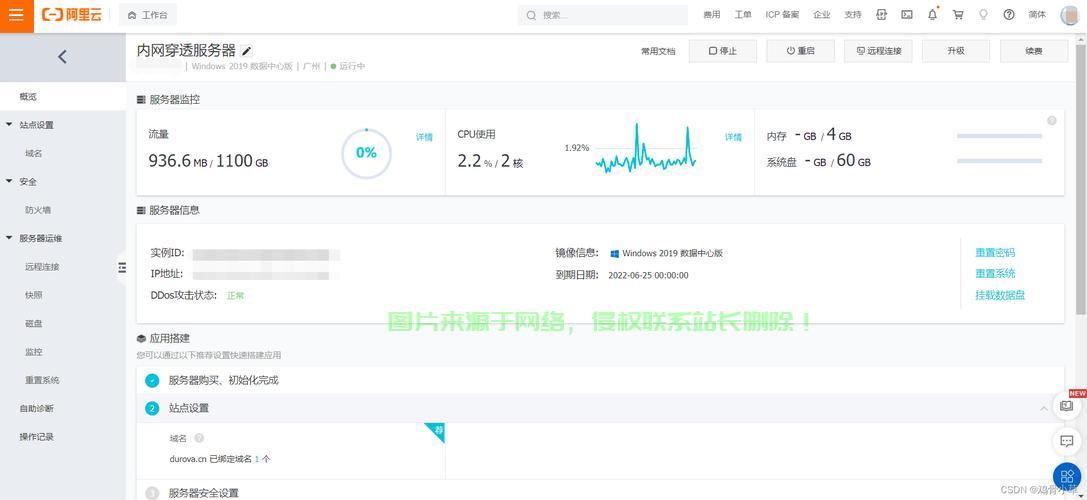Click the back arrow in the sidebar

tap(62, 57)
